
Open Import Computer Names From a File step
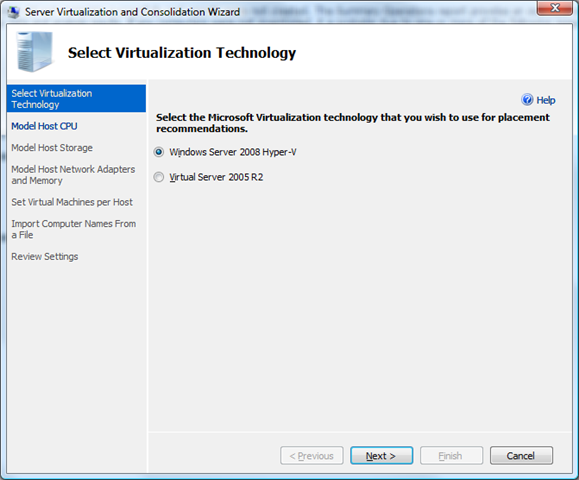(73, 229)
